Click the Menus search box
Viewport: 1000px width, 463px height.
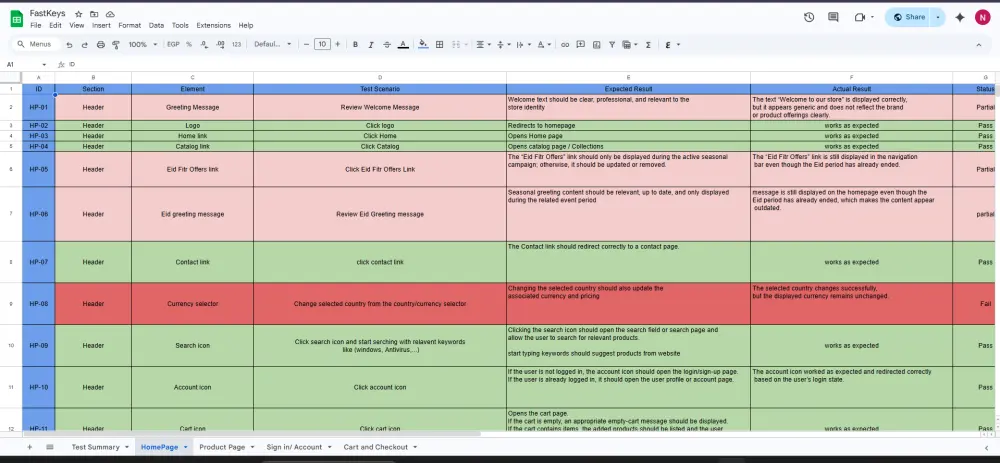(x=36, y=45)
